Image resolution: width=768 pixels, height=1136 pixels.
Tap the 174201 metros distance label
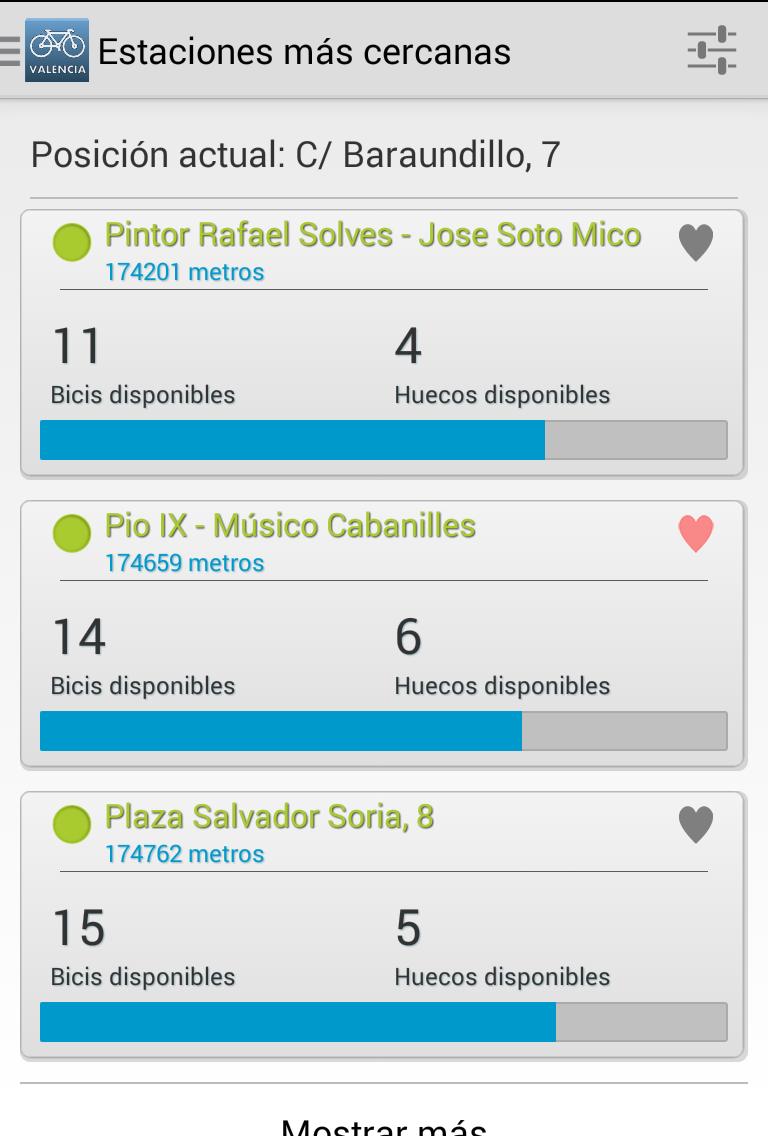click(x=185, y=272)
